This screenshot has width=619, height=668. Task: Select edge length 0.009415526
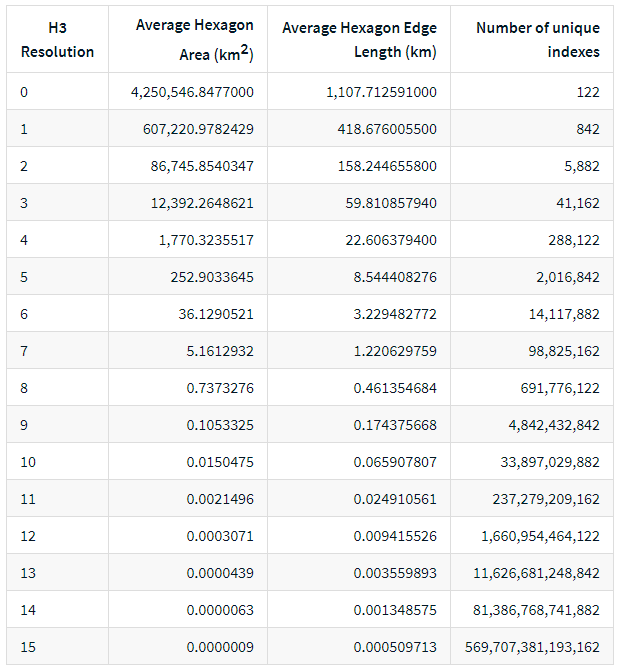point(395,537)
